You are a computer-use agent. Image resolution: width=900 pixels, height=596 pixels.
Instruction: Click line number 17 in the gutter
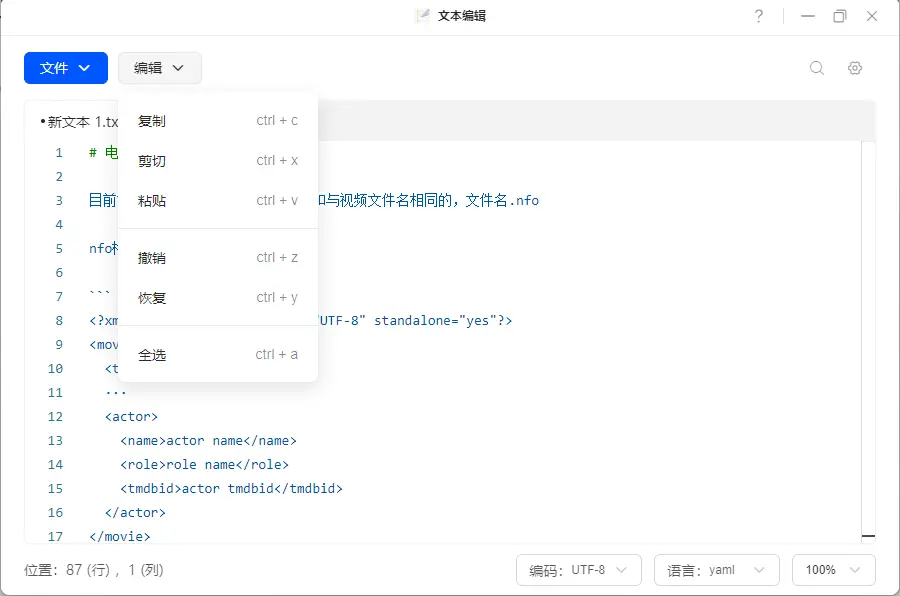(55, 537)
